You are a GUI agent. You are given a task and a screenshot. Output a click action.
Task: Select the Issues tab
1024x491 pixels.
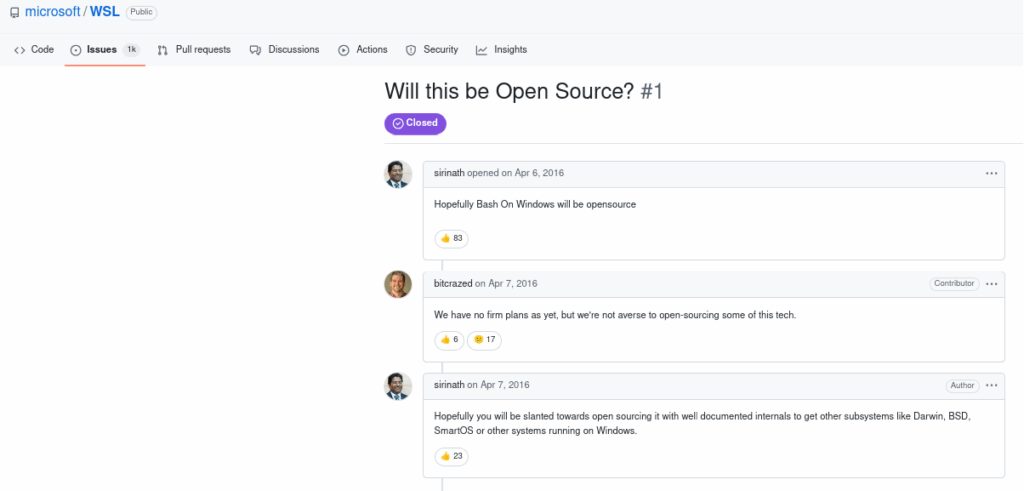pyautogui.click(x=104, y=50)
